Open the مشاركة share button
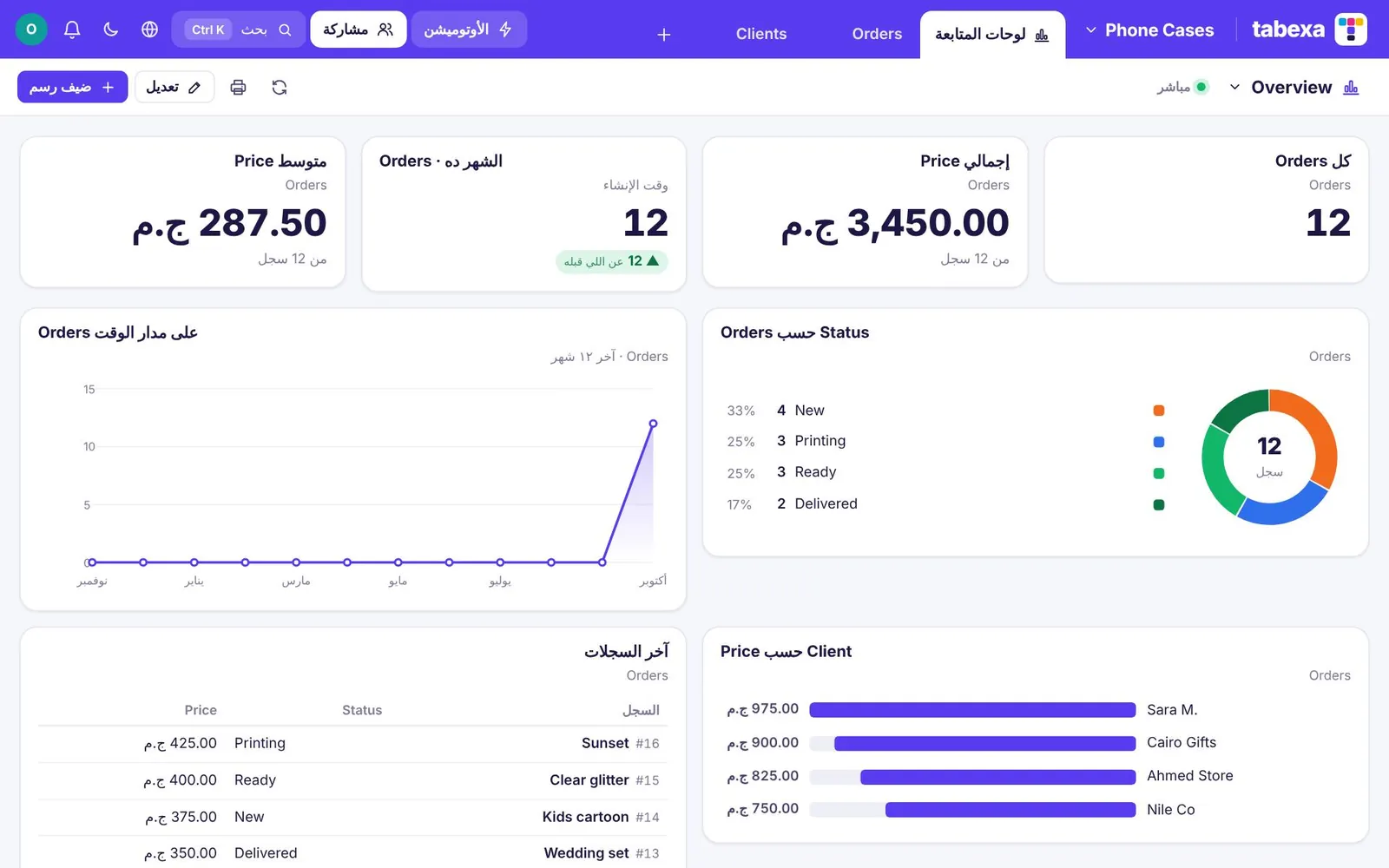The width and height of the screenshot is (1389, 868). (358, 30)
